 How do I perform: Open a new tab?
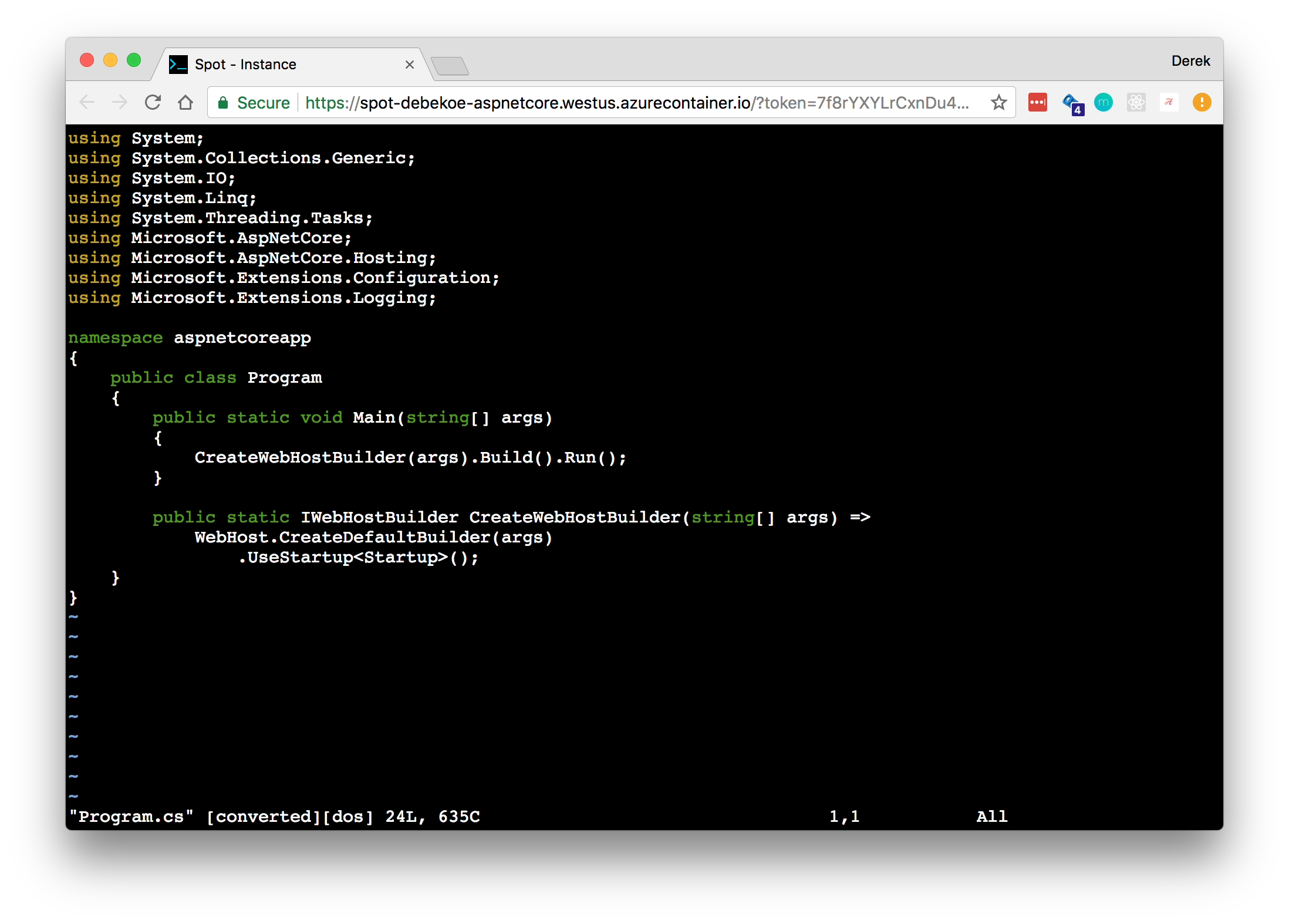click(450, 66)
